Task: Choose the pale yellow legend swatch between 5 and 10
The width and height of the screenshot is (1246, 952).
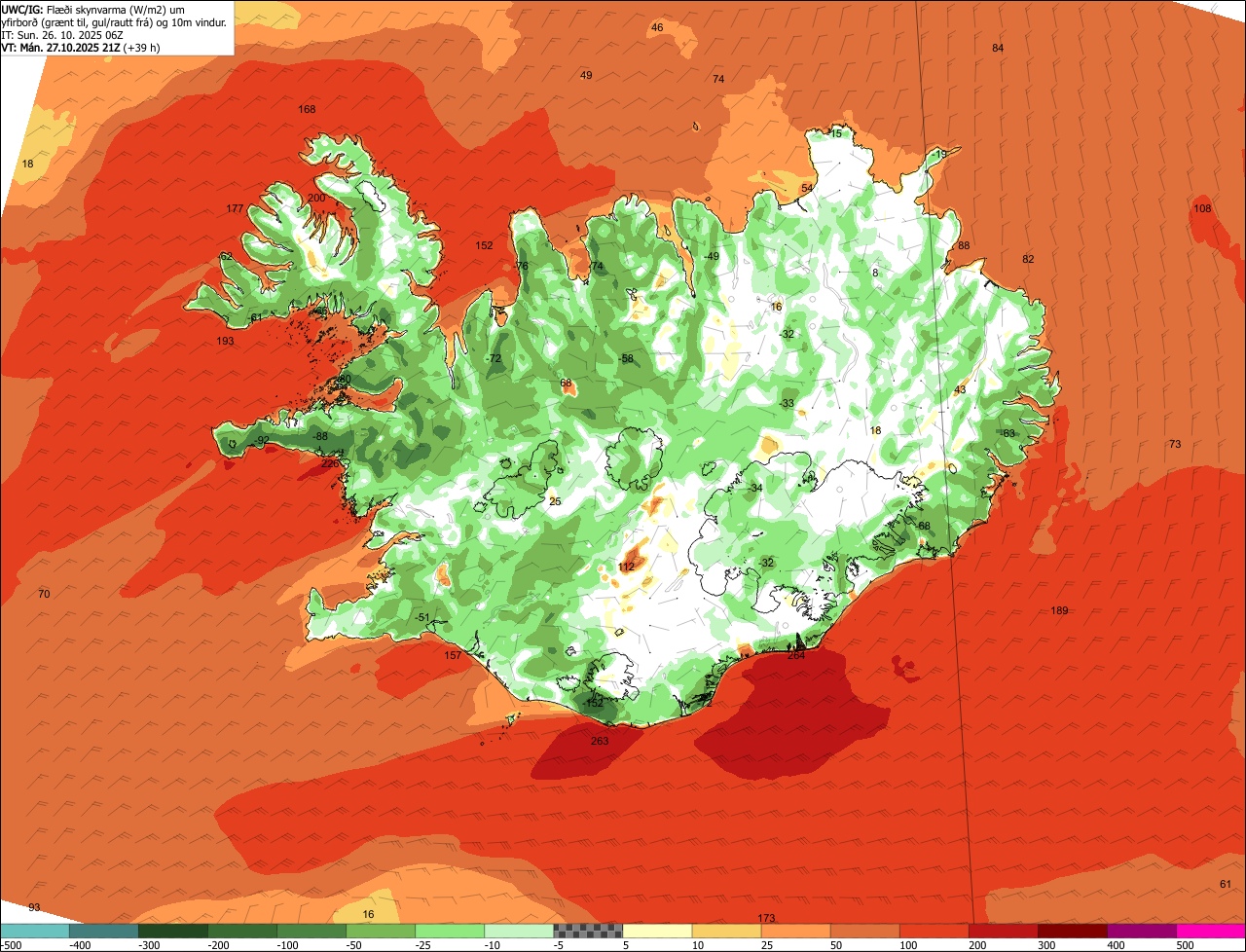Action: coord(658,932)
